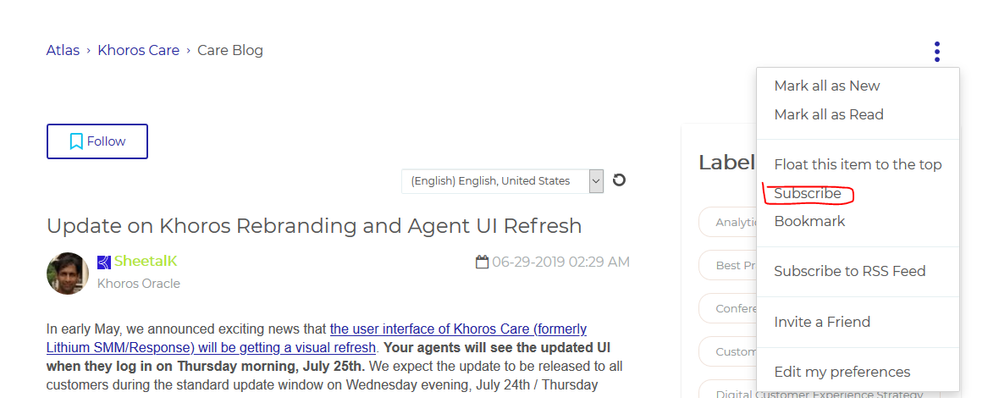Choose Subscribe to RSS Feed
This screenshot has width=999, height=398.
pyautogui.click(x=849, y=271)
